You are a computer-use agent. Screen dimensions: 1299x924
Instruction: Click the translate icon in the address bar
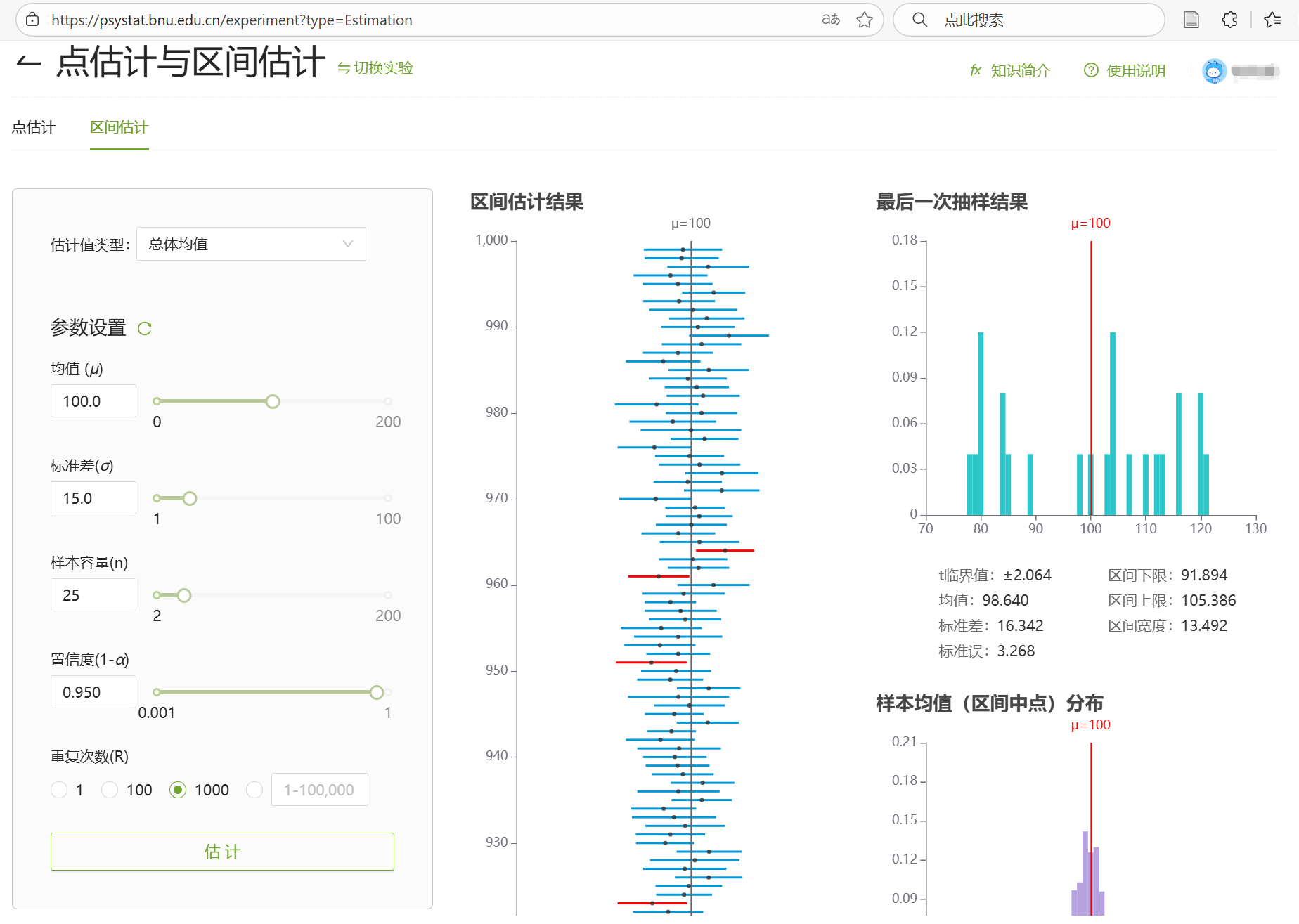(831, 20)
